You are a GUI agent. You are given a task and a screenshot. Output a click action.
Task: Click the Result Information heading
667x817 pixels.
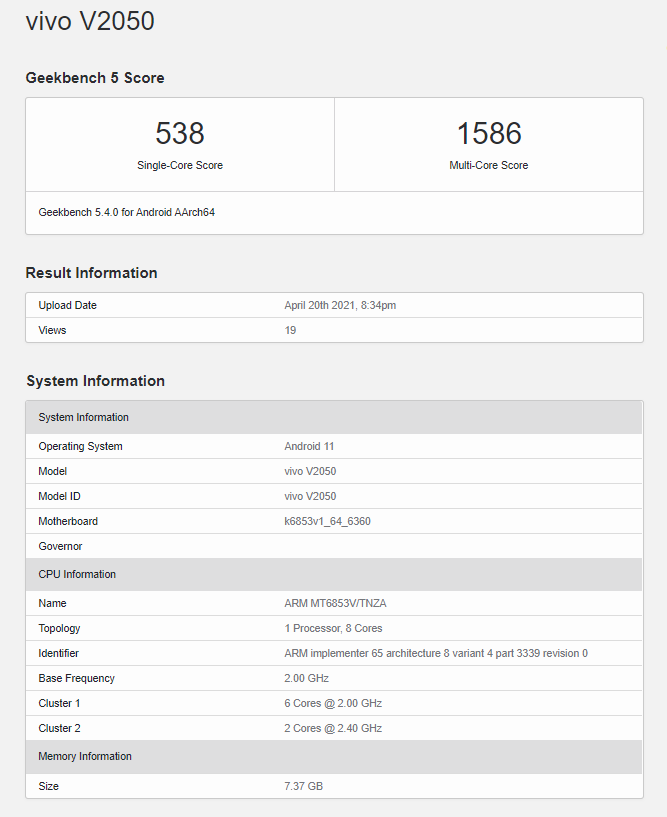tap(91, 273)
